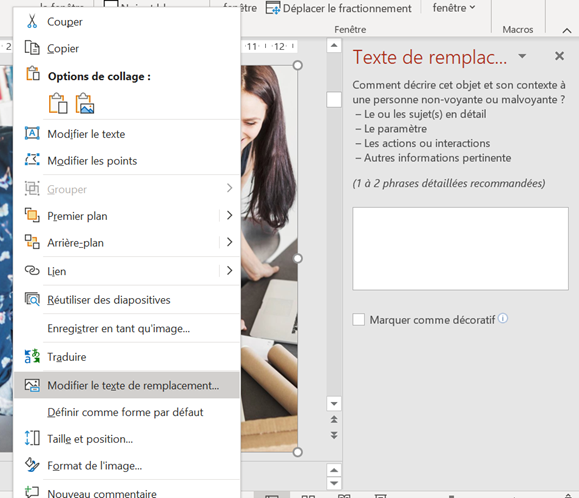Expand the Arrière-plan submenu arrow
The width and height of the screenshot is (579, 498).
pos(229,242)
